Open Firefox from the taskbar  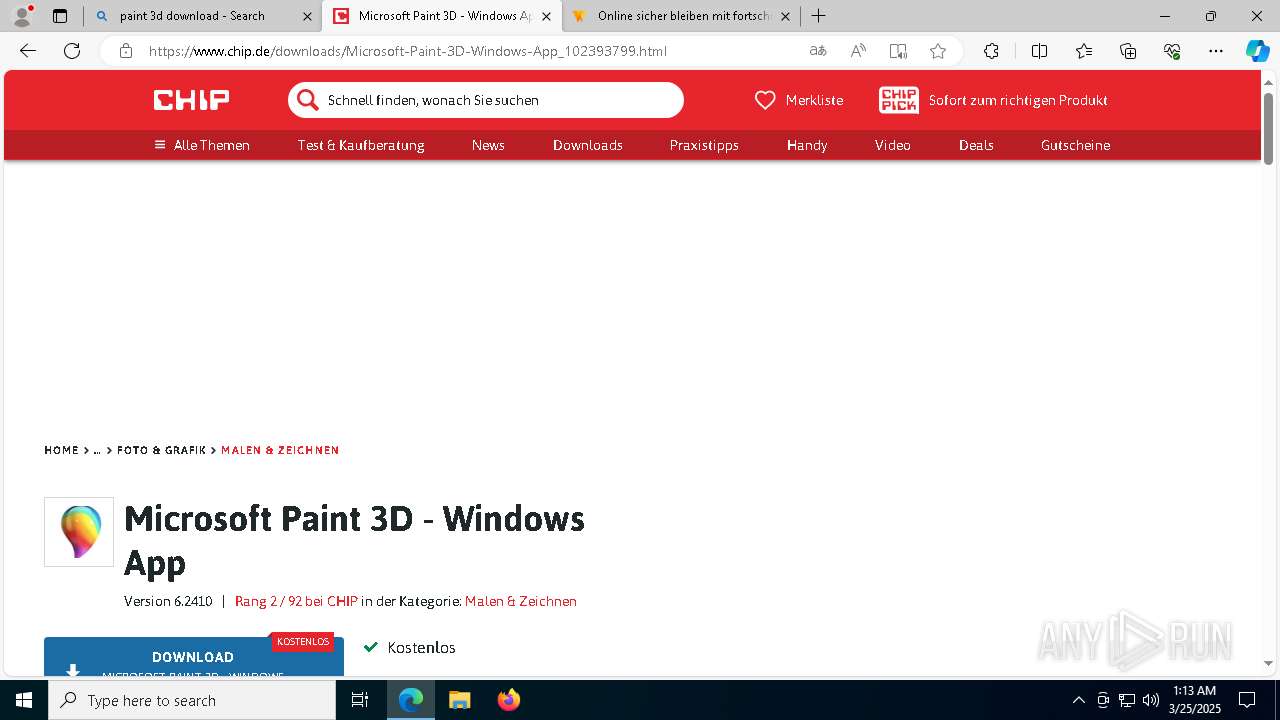click(x=508, y=700)
